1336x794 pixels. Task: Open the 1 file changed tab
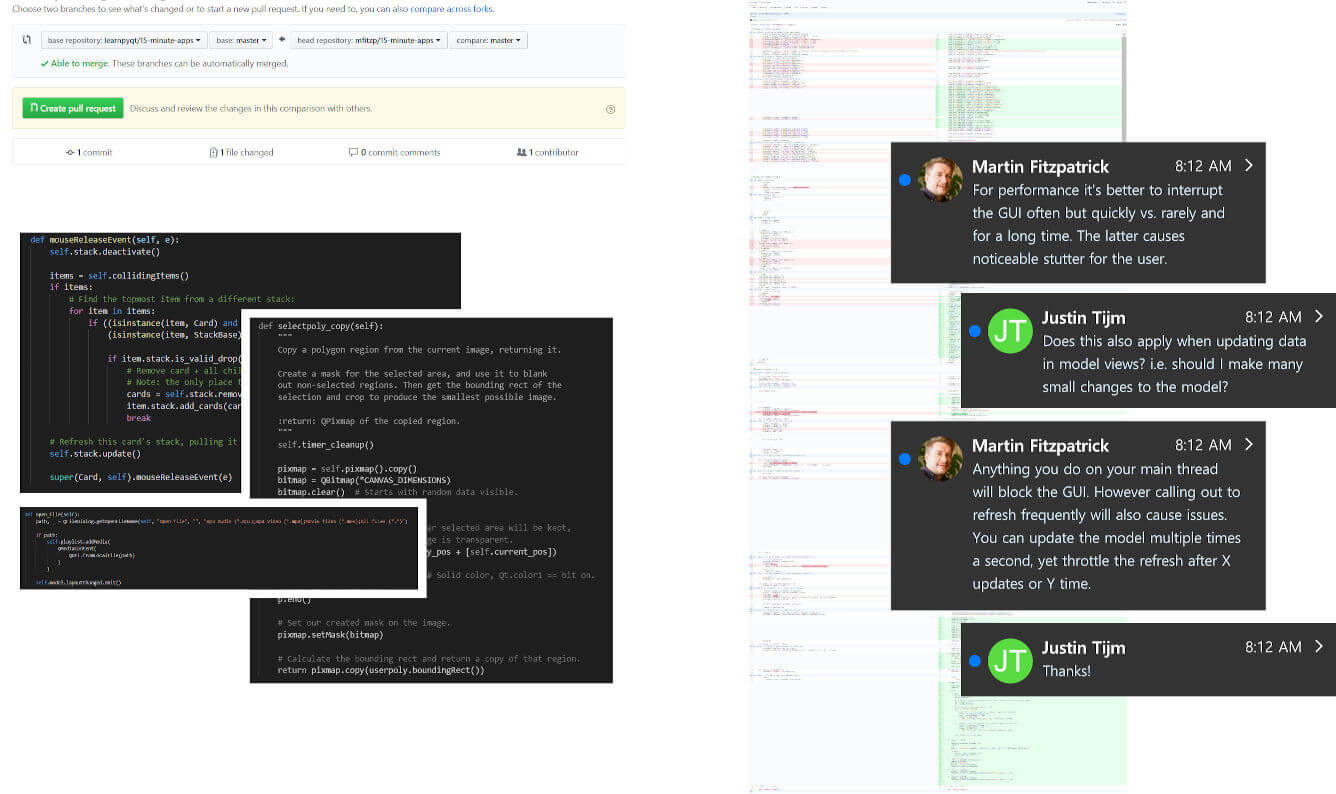point(241,152)
